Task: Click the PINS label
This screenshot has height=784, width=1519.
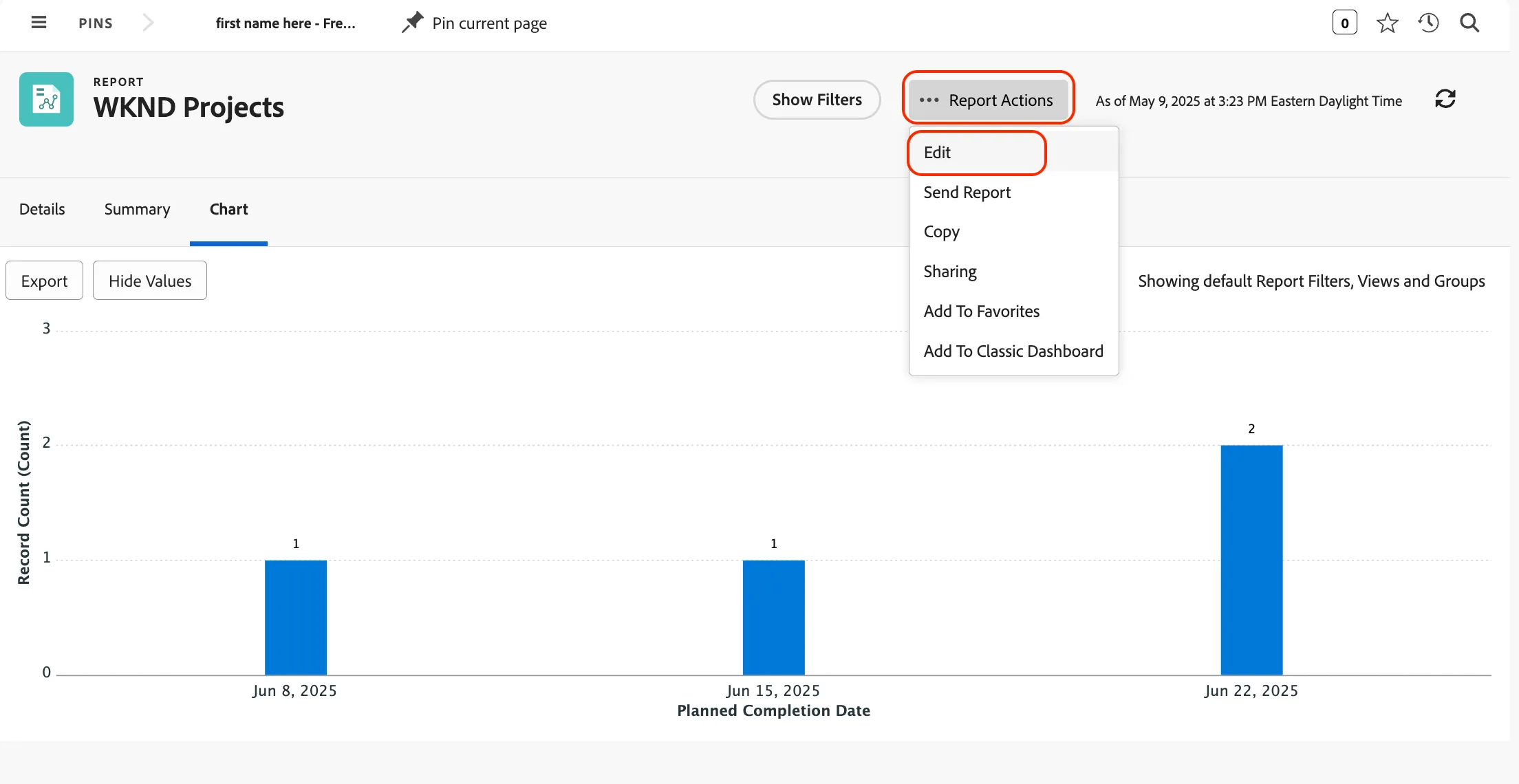Action: pos(96,23)
